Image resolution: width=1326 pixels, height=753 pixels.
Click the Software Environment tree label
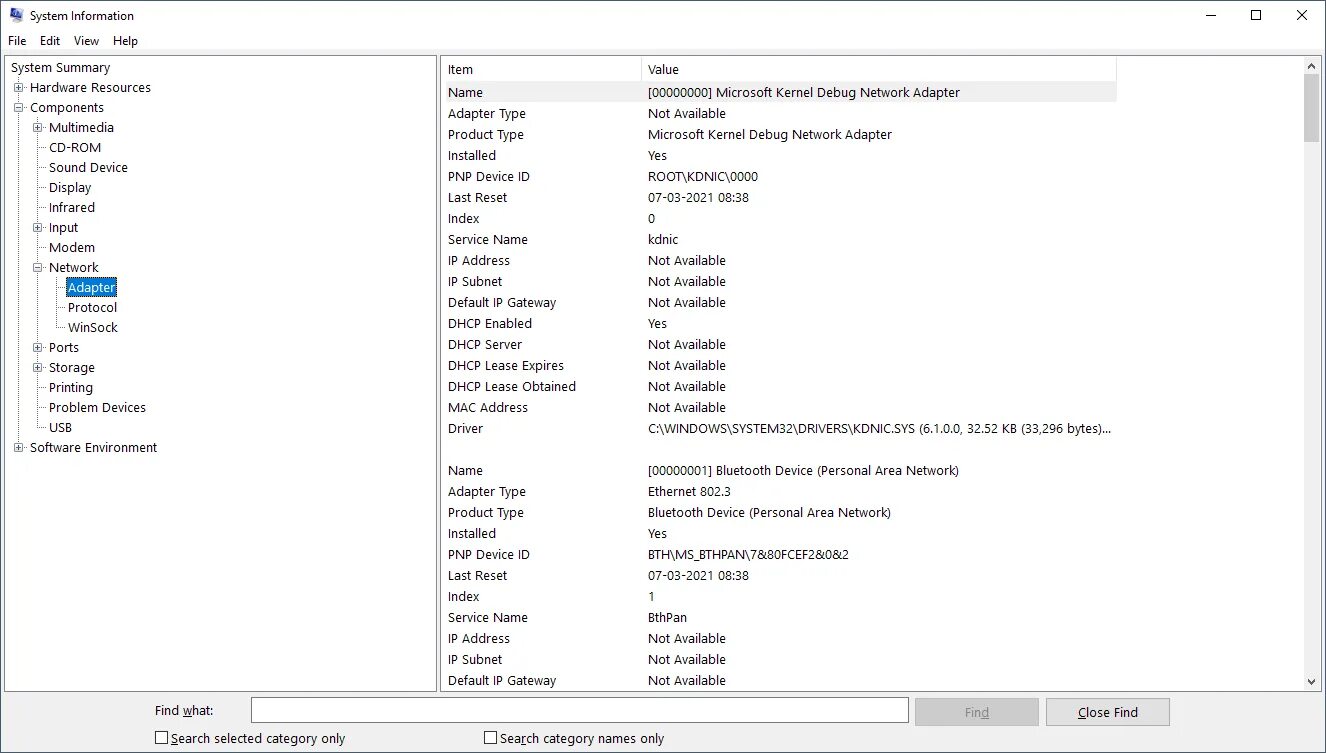(93, 448)
